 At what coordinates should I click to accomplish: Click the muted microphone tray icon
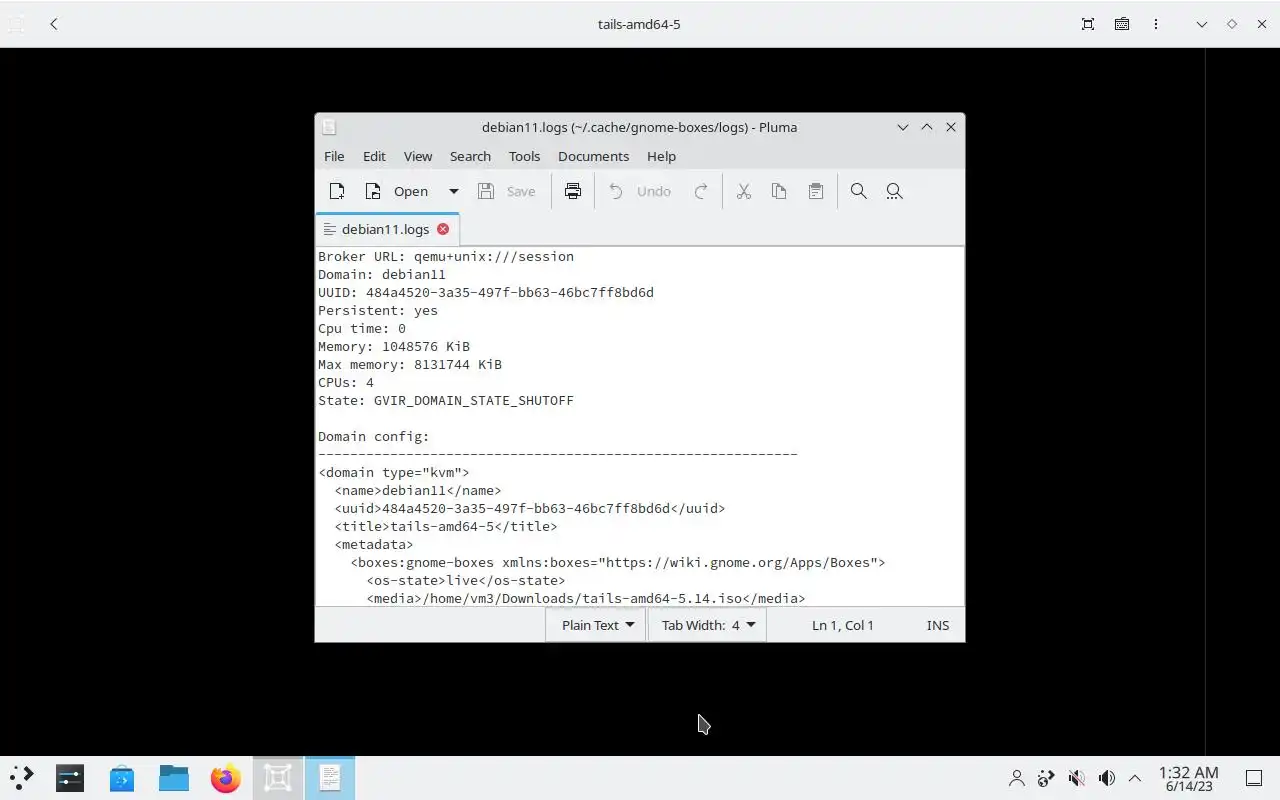(1077, 778)
